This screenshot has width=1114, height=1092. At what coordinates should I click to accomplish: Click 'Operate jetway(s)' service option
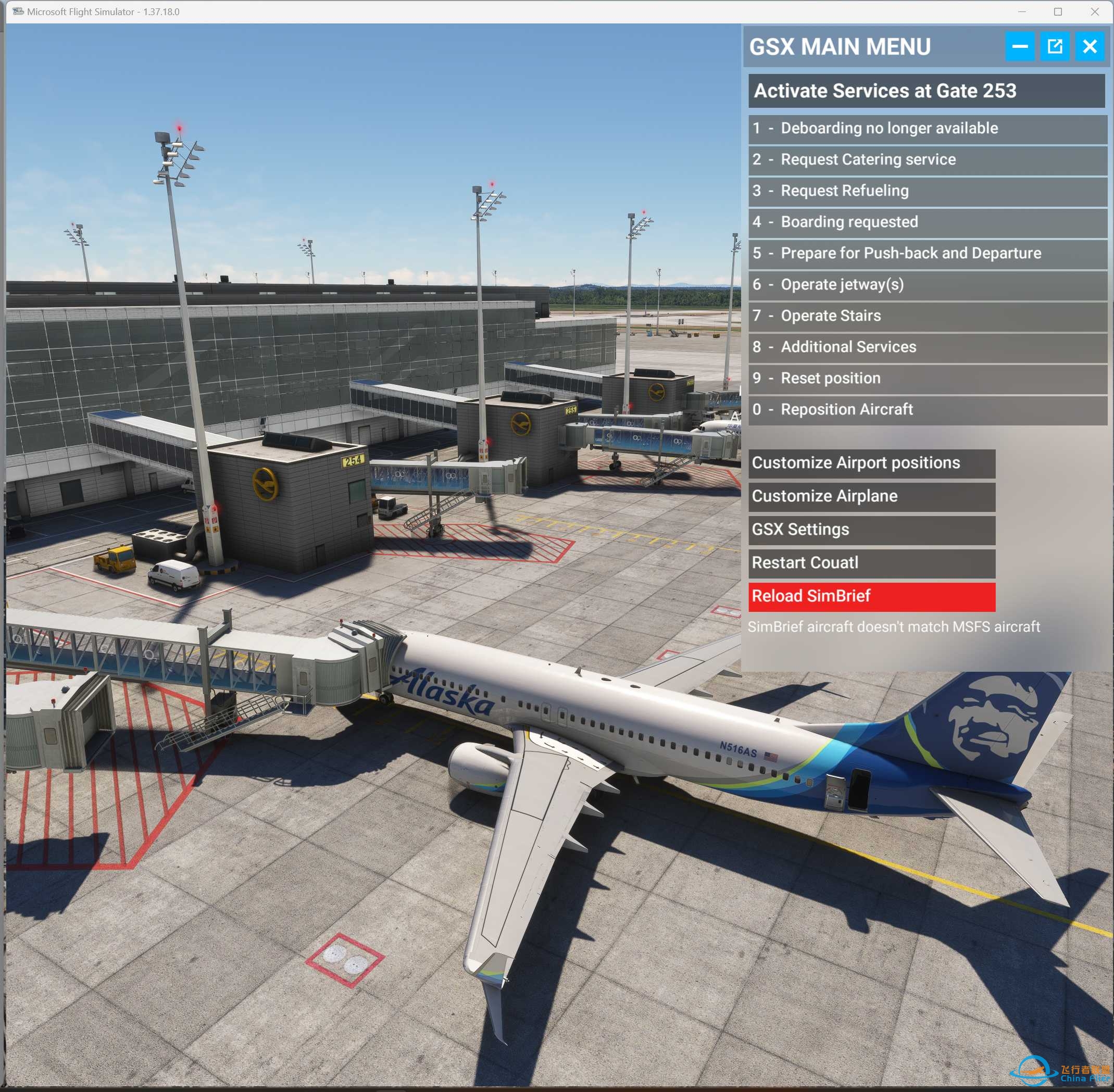click(921, 285)
